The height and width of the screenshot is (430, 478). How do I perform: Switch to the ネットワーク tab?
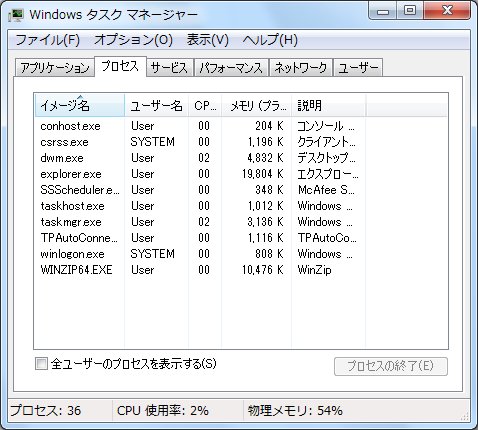coord(300,68)
